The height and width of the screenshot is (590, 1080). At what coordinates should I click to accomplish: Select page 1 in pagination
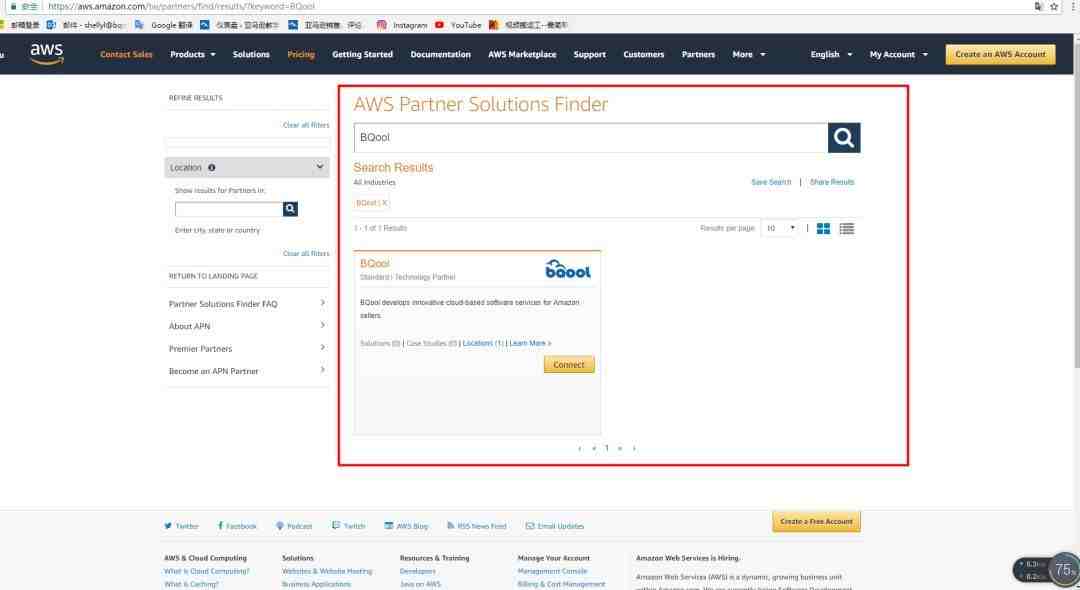coord(607,448)
